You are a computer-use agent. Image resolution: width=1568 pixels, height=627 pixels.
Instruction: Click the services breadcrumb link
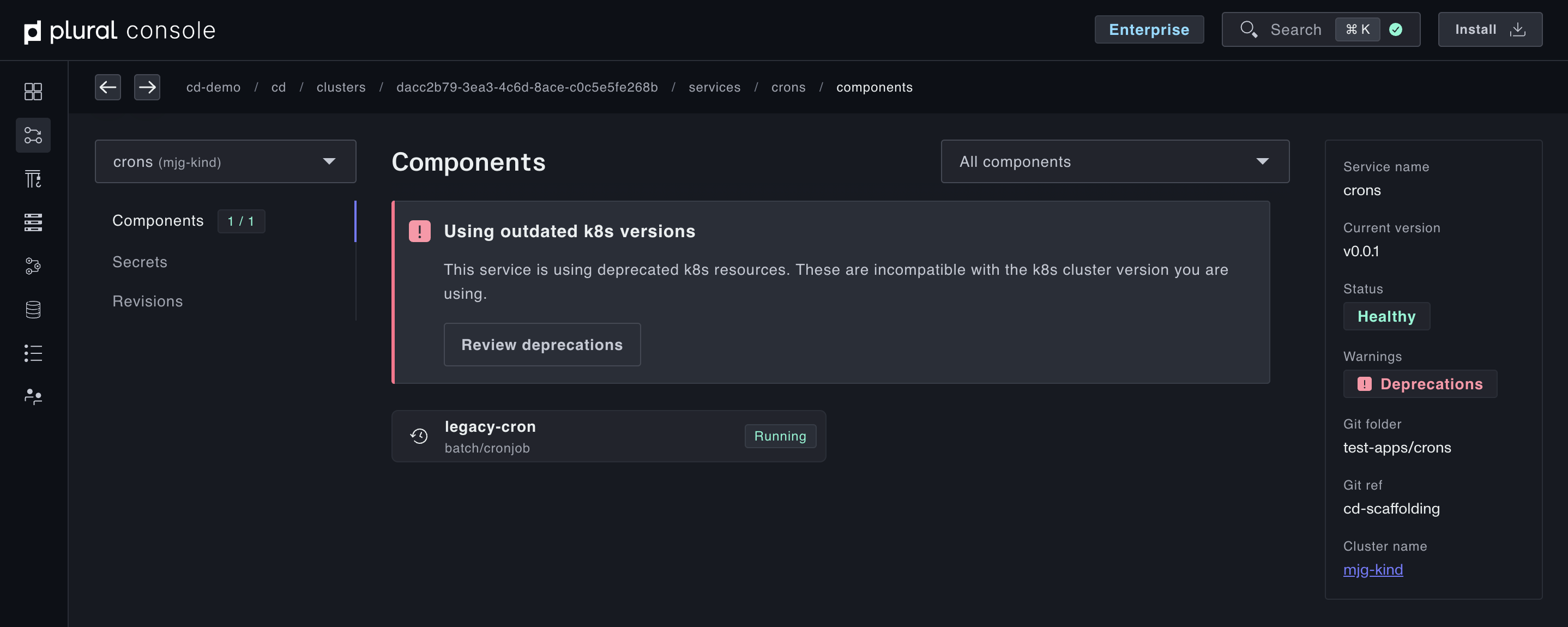pyautogui.click(x=714, y=87)
